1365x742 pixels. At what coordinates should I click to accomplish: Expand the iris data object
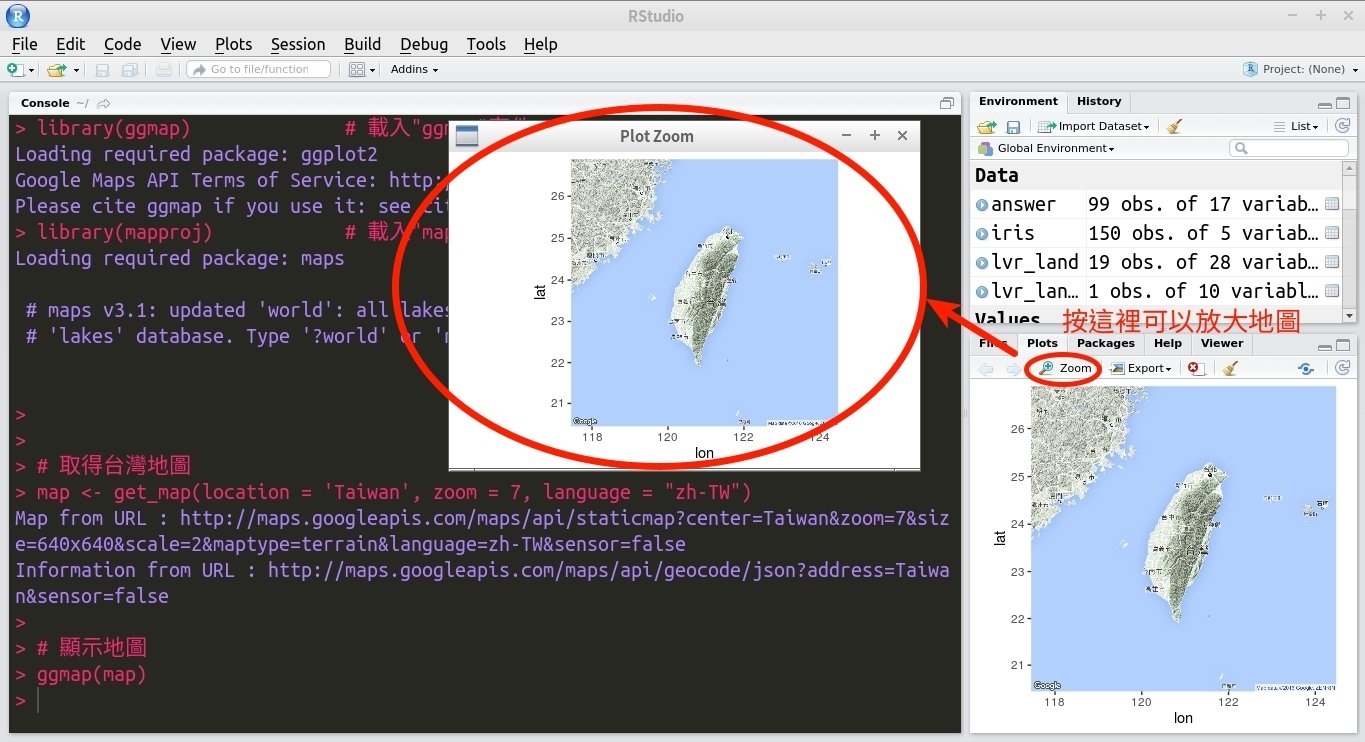(982, 233)
